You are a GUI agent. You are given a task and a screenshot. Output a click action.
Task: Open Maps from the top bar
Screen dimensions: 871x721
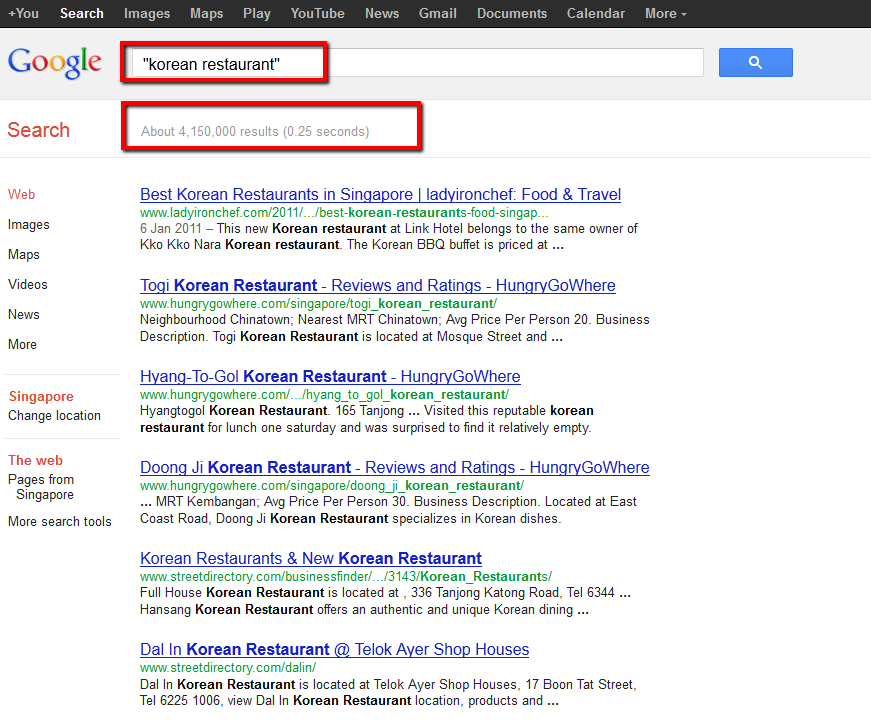click(206, 13)
